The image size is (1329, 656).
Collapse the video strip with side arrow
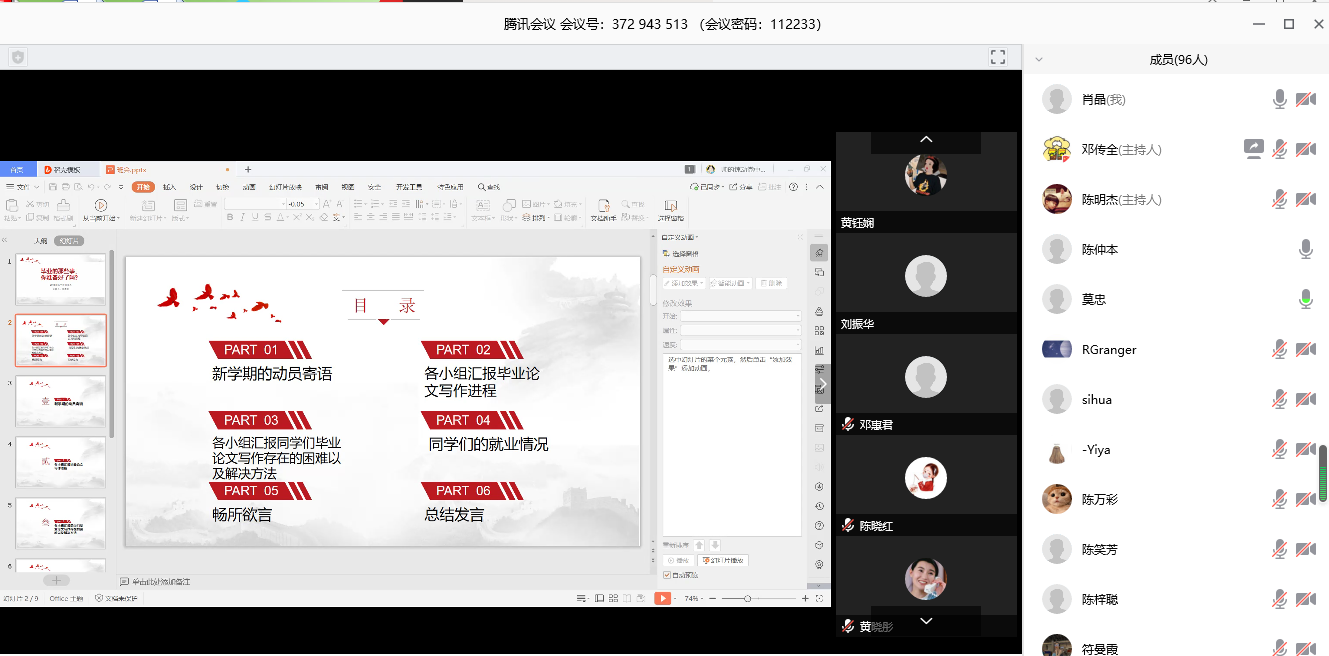coord(823,384)
